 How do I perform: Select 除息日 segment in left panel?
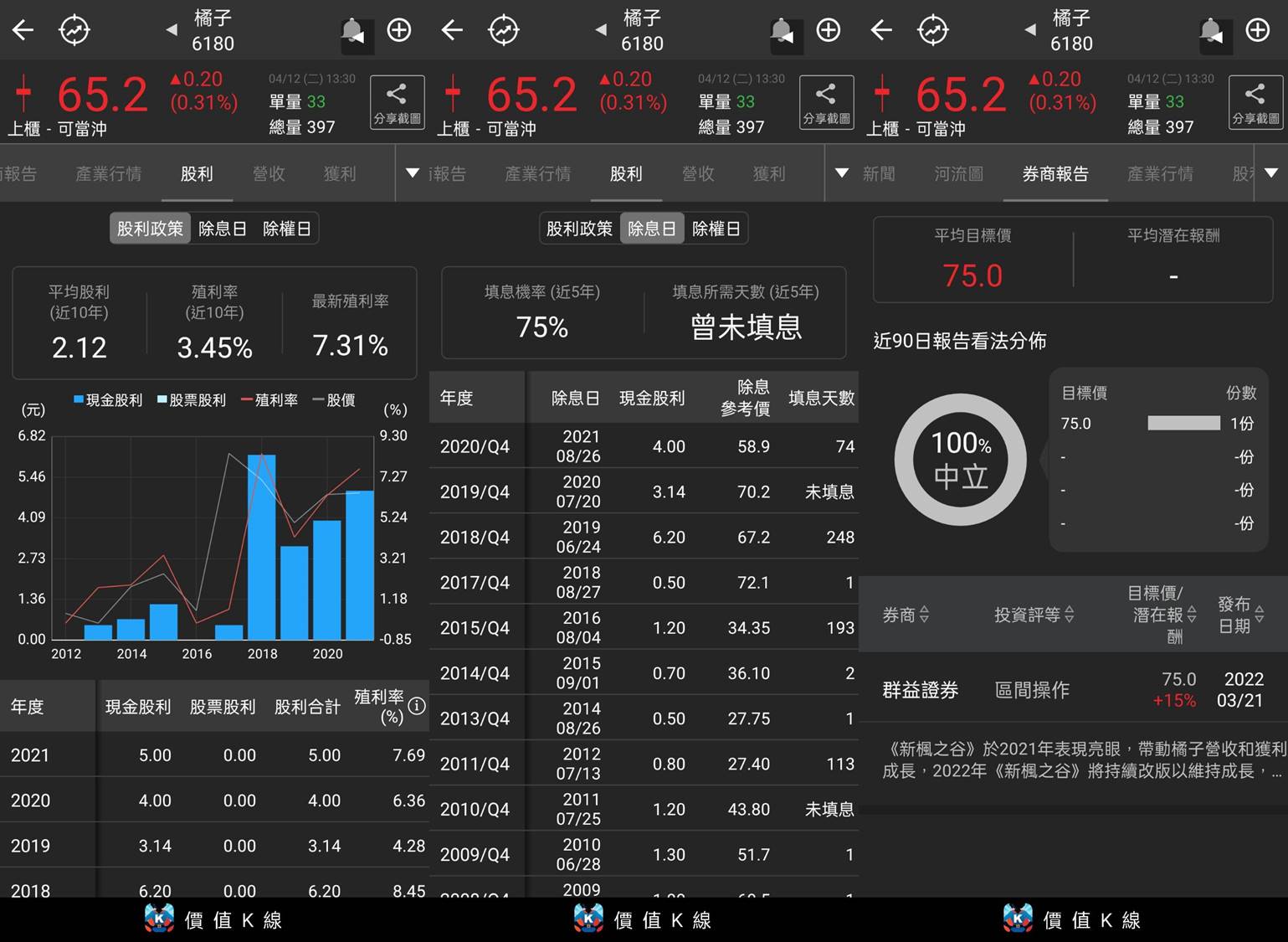222,229
